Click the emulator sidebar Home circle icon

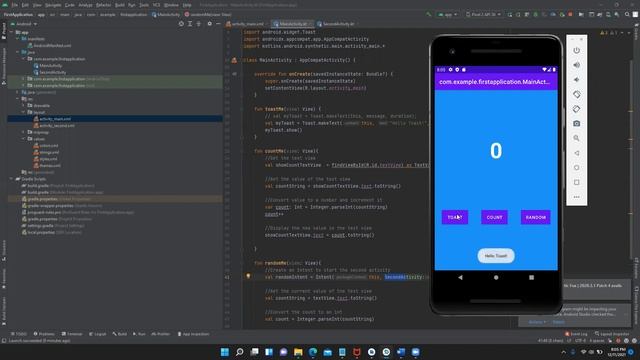pos(576,168)
